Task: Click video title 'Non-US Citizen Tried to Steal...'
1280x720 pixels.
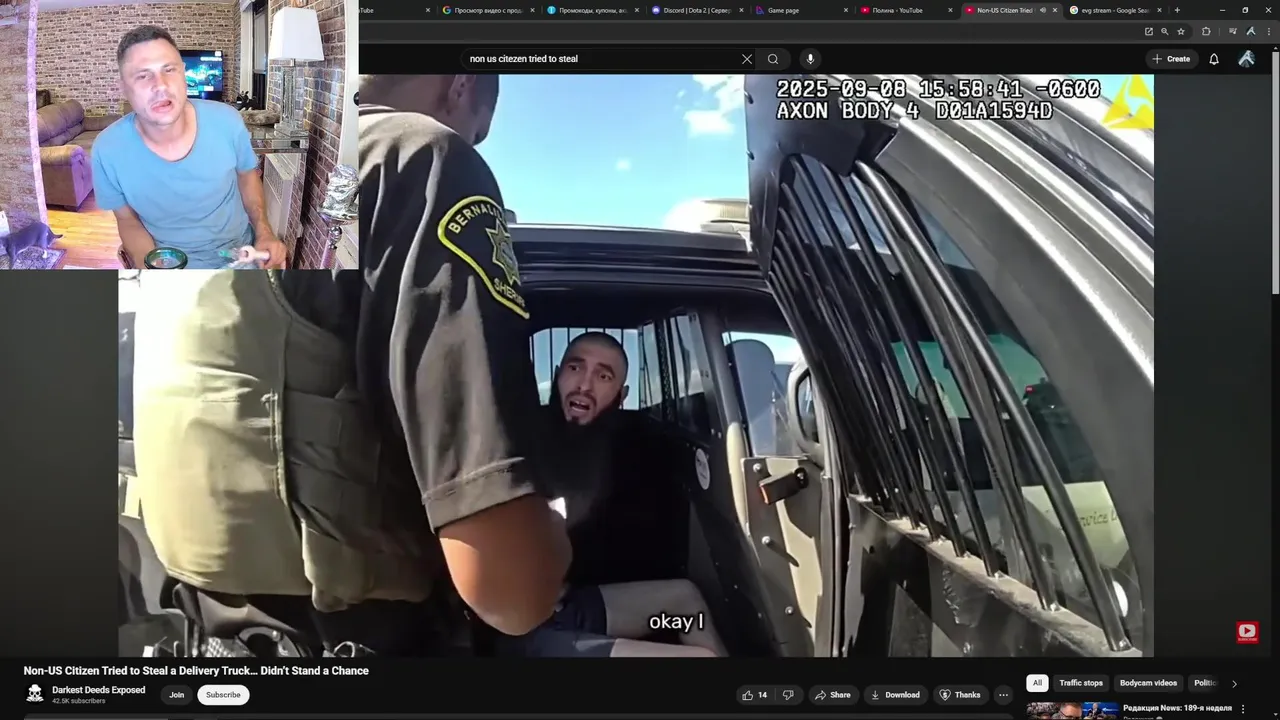Action: (x=196, y=671)
